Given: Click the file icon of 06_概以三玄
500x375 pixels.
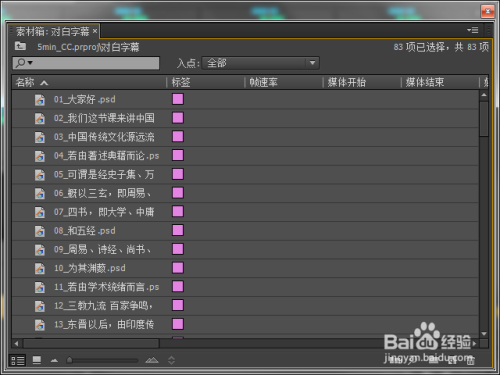Looking at the screenshot, I should (40, 193).
